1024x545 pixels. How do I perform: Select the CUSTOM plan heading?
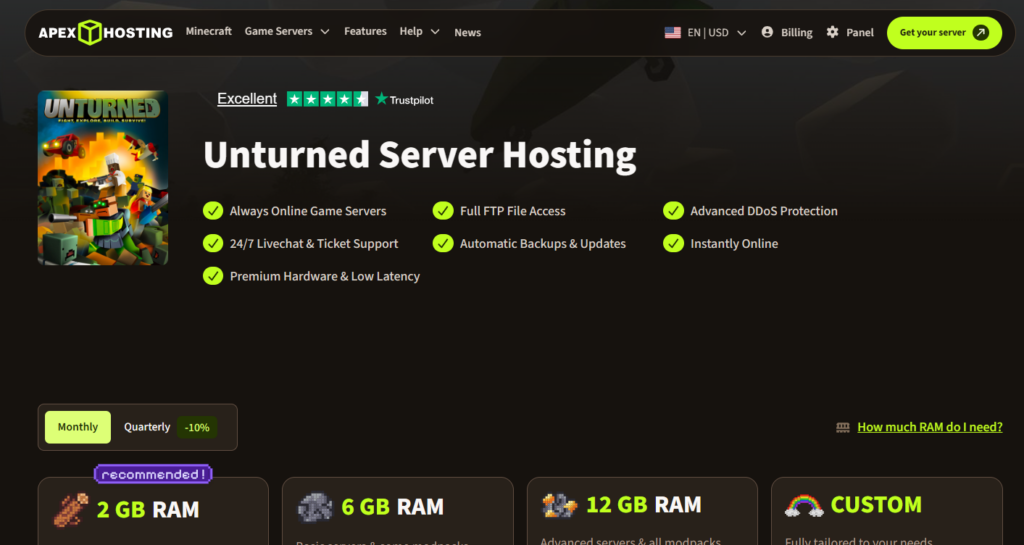pos(876,505)
